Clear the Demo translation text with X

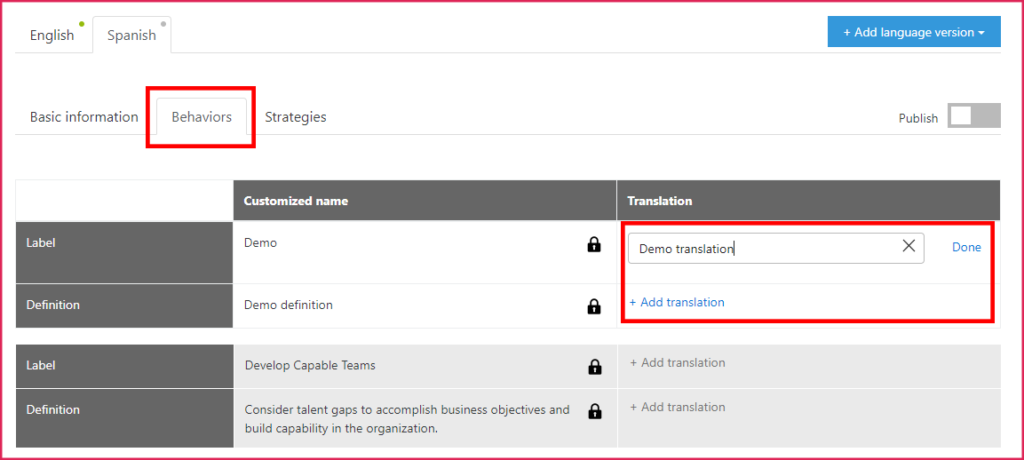point(908,247)
